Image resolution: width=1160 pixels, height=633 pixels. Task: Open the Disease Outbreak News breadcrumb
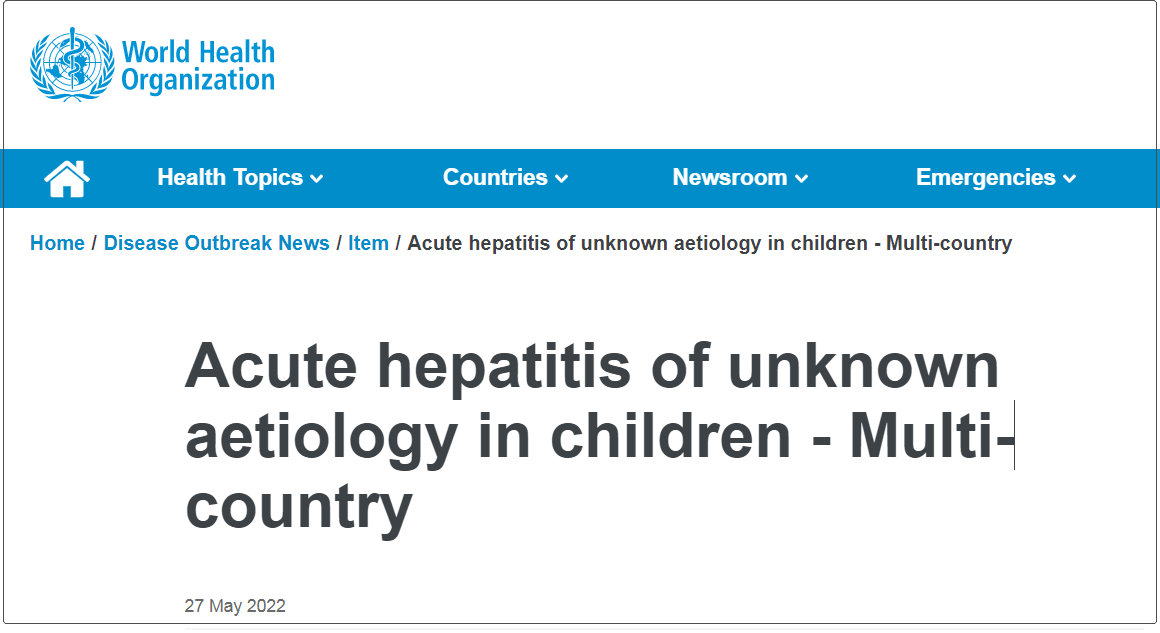(216, 243)
